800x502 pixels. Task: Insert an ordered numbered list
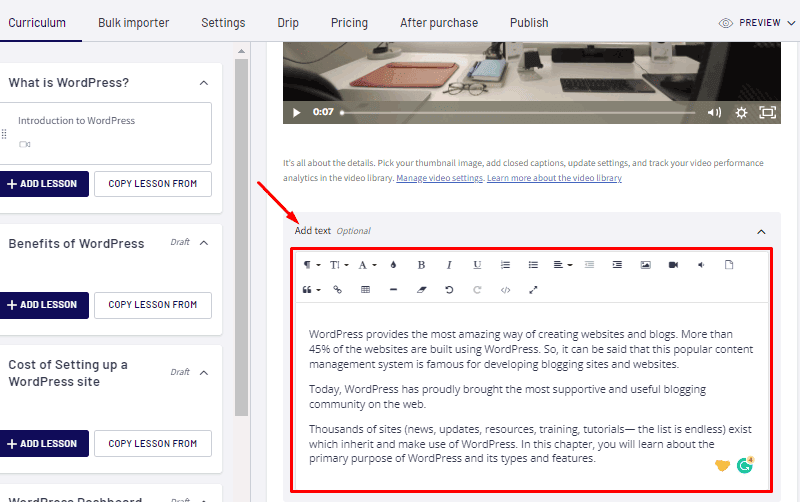coord(505,265)
